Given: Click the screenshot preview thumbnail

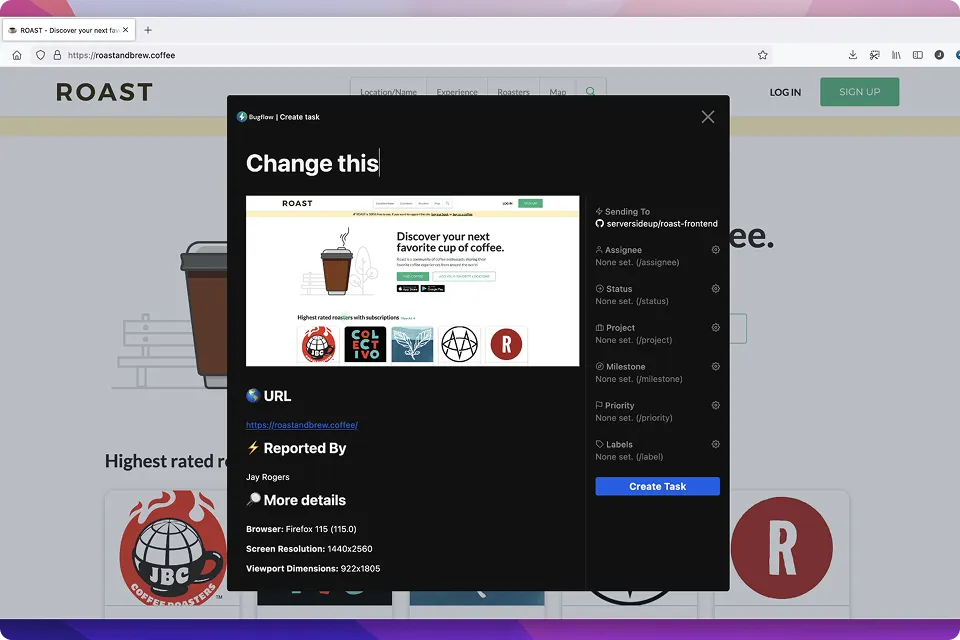Looking at the screenshot, I should pos(412,280).
